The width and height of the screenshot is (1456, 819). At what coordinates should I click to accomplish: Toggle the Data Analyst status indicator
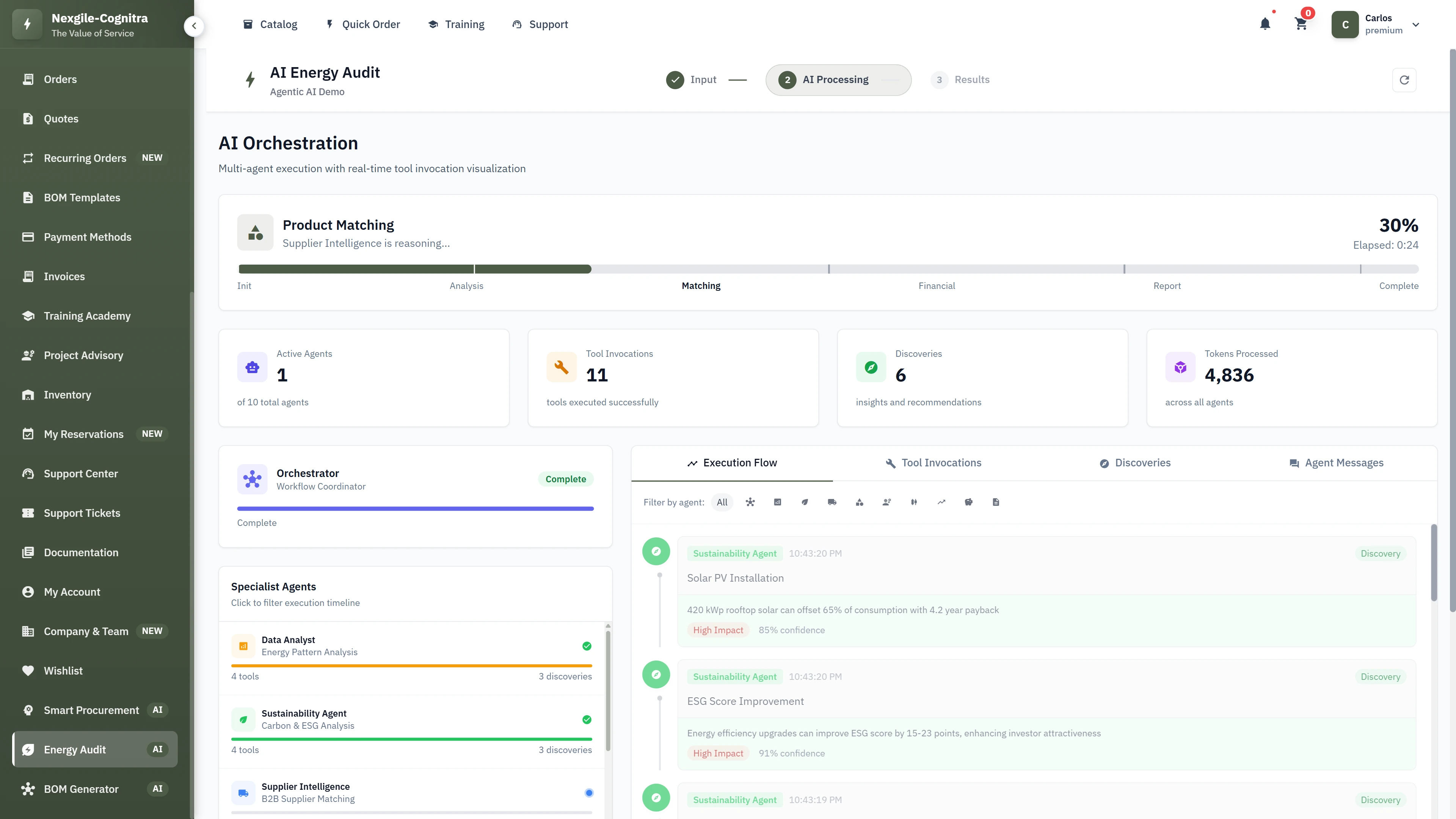[x=587, y=646]
